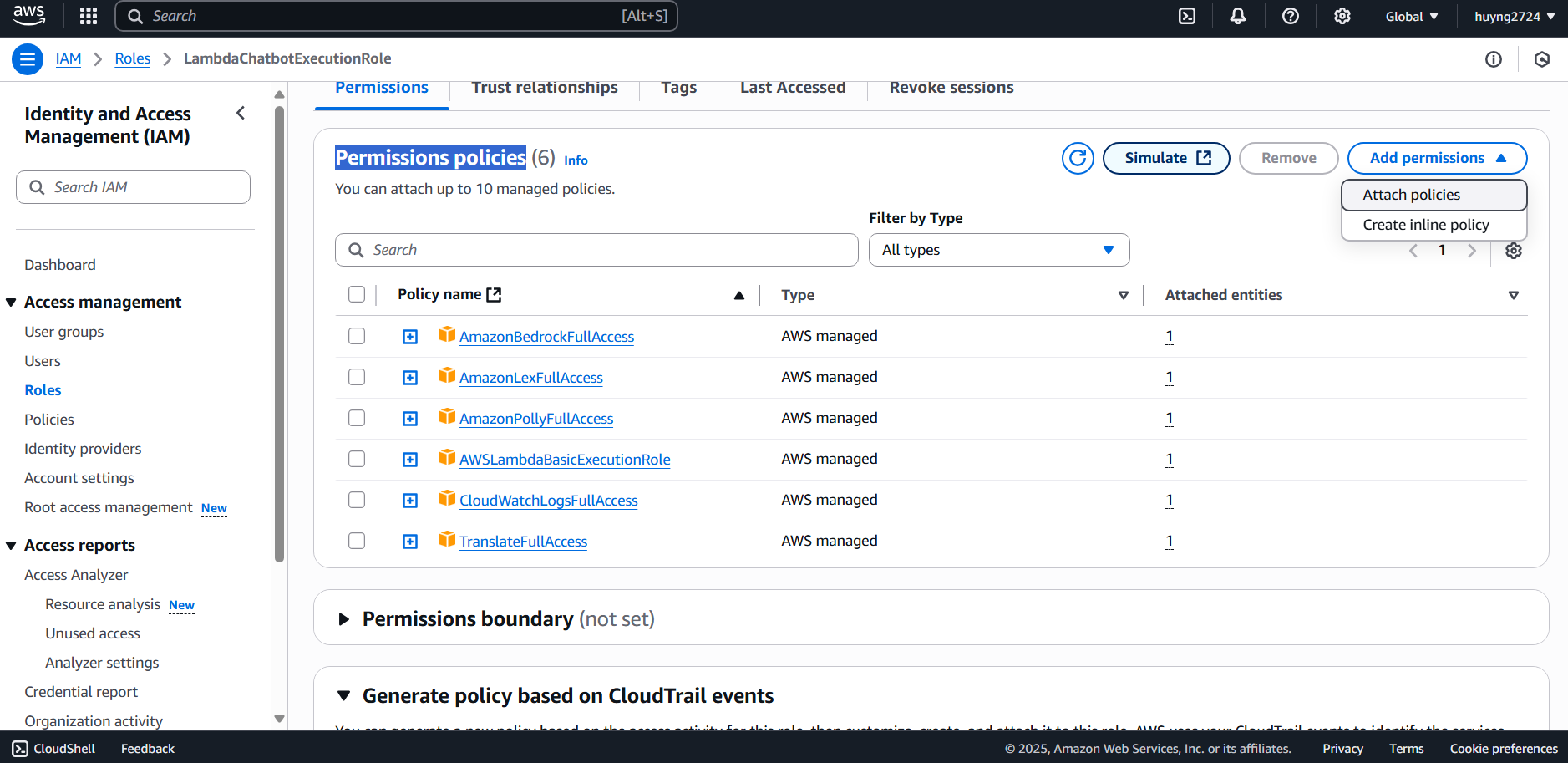
Task: Open the hexagon tools panel icon
Action: [x=1542, y=59]
